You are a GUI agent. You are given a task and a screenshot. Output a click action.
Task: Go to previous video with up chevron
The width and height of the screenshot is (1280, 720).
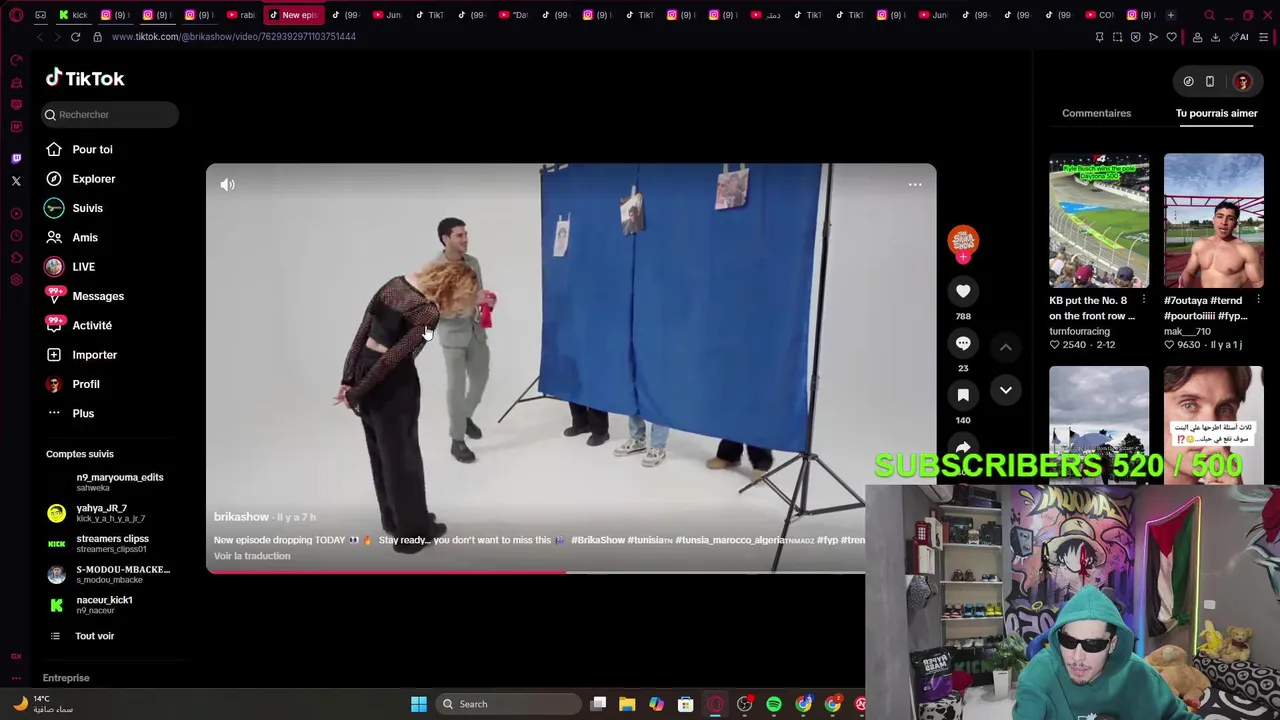tap(1006, 347)
